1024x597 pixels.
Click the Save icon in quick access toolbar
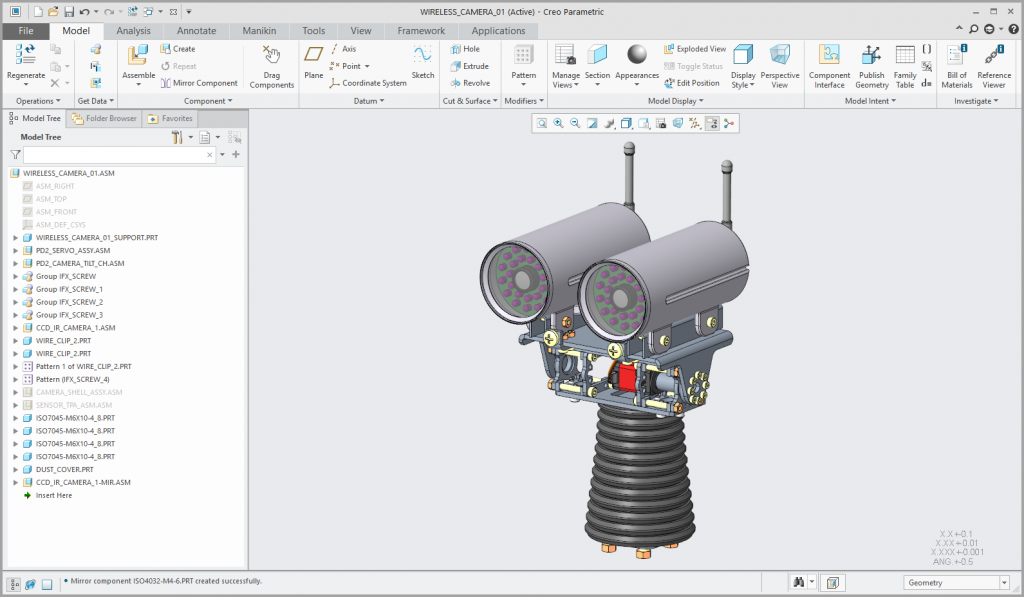click(69, 12)
